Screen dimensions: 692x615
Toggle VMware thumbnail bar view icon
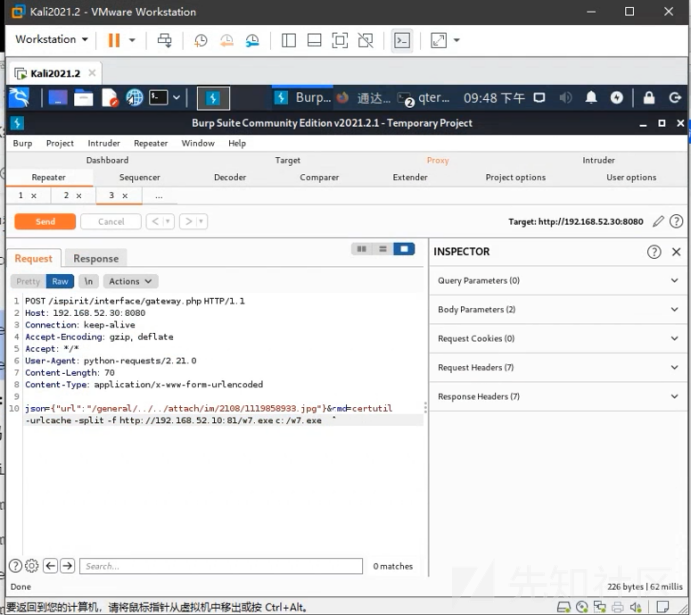tap(314, 40)
